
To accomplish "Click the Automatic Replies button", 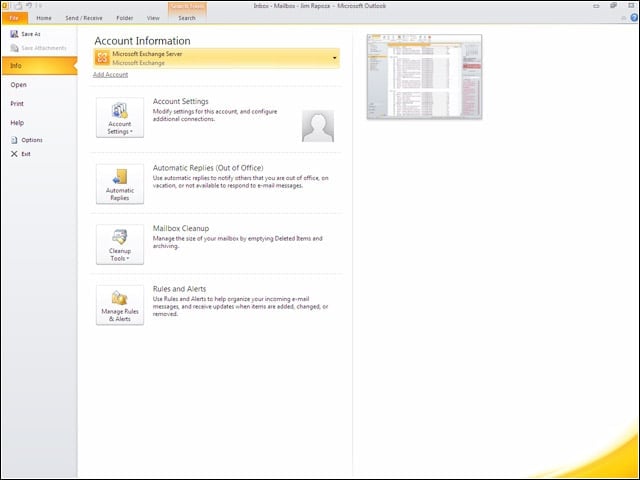I will pyautogui.click(x=120, y=184).
